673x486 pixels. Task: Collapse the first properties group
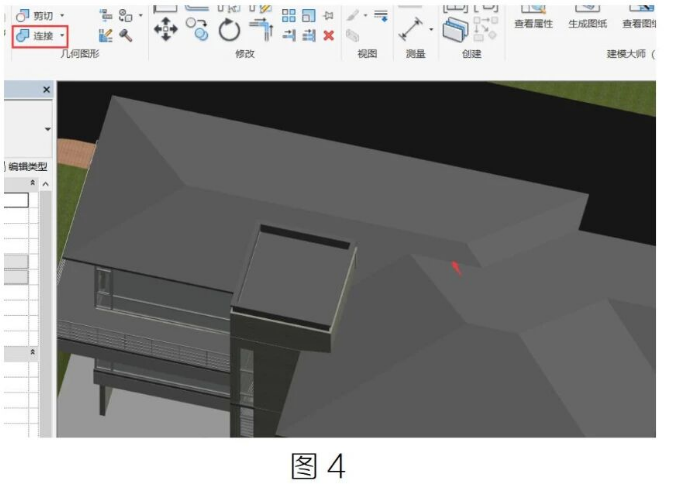click(x=33, y=183)
